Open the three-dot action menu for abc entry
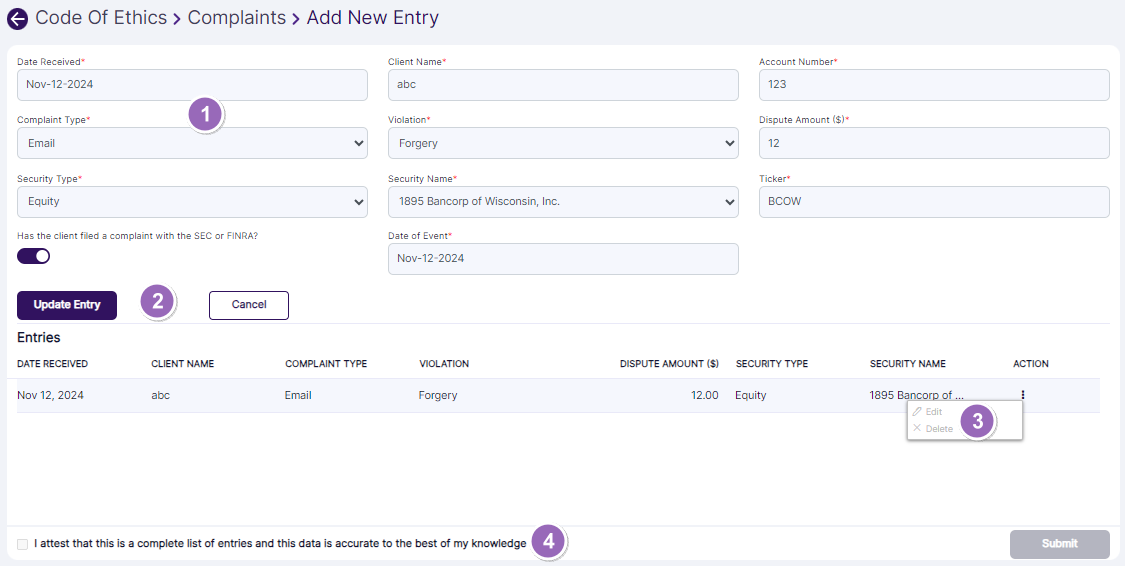 coord(1022,395)
